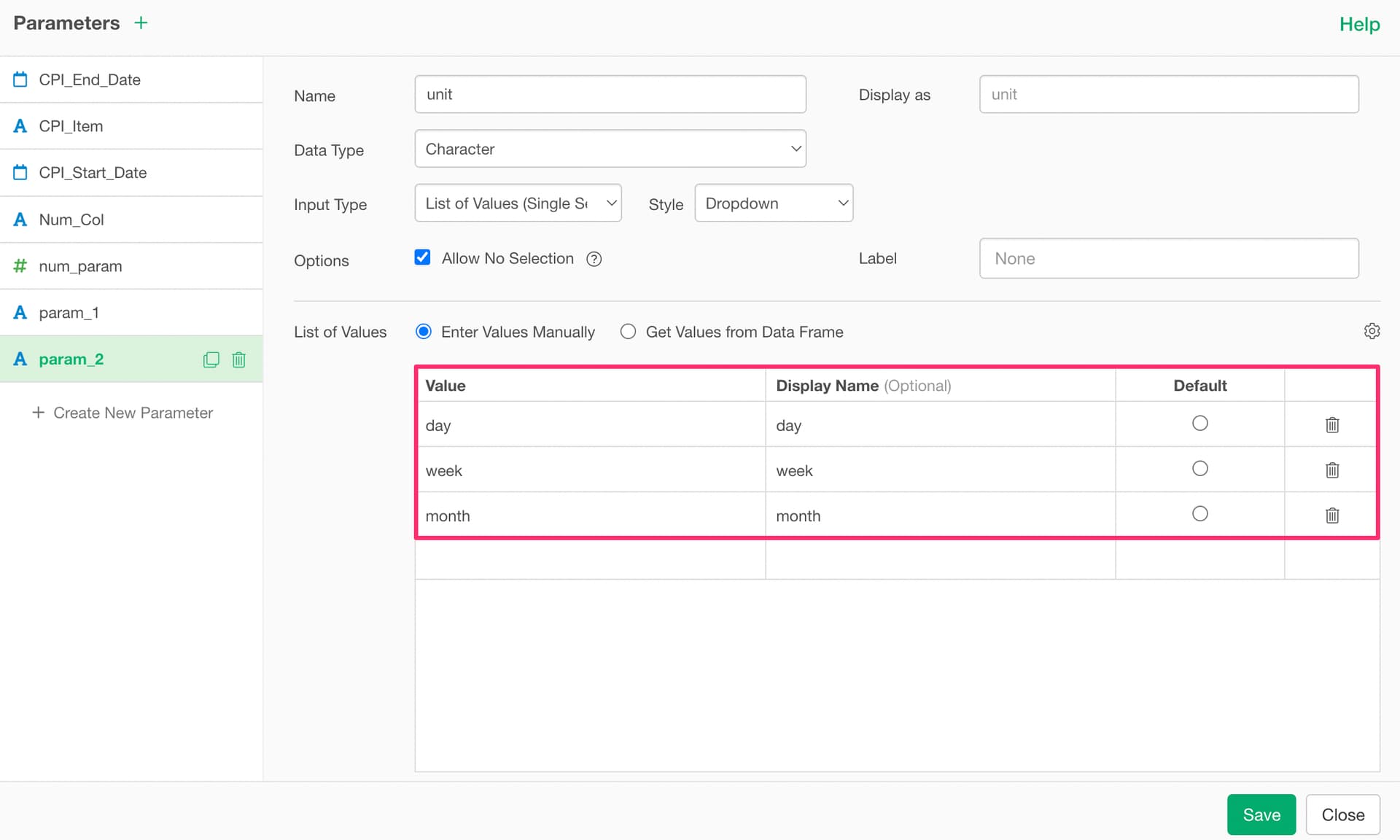Screen dimensions: 1400x840
Task: Select CPI_End_Date in parameter list
Action: [131, 79]
